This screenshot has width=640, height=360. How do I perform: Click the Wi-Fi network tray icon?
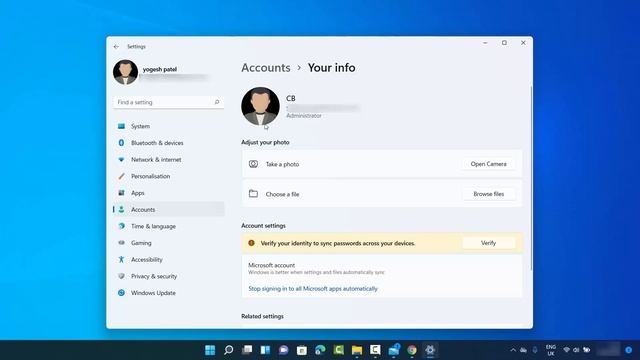click(x=566, y=350)
